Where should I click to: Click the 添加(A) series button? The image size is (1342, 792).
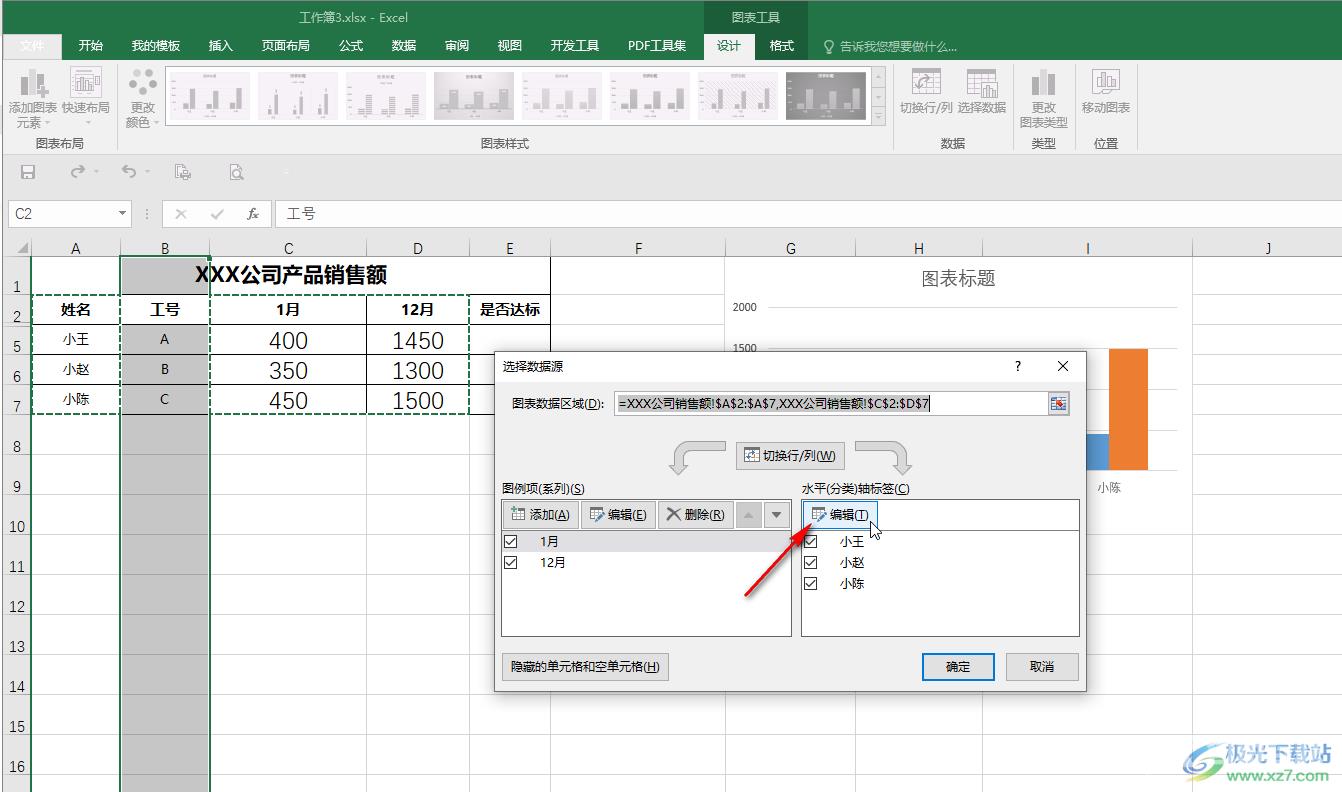540,515
